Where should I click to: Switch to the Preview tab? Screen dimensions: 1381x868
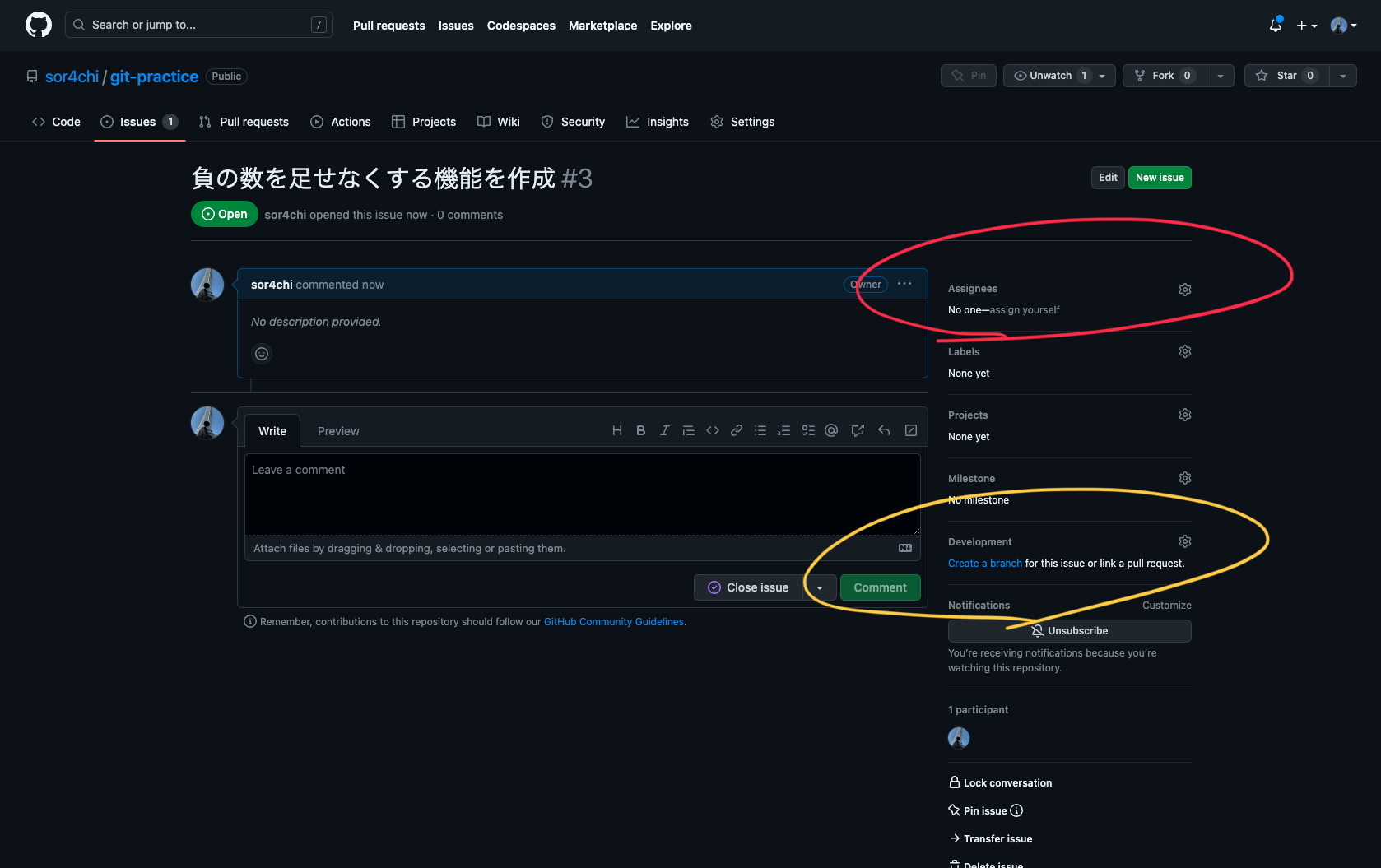point(338,431)
